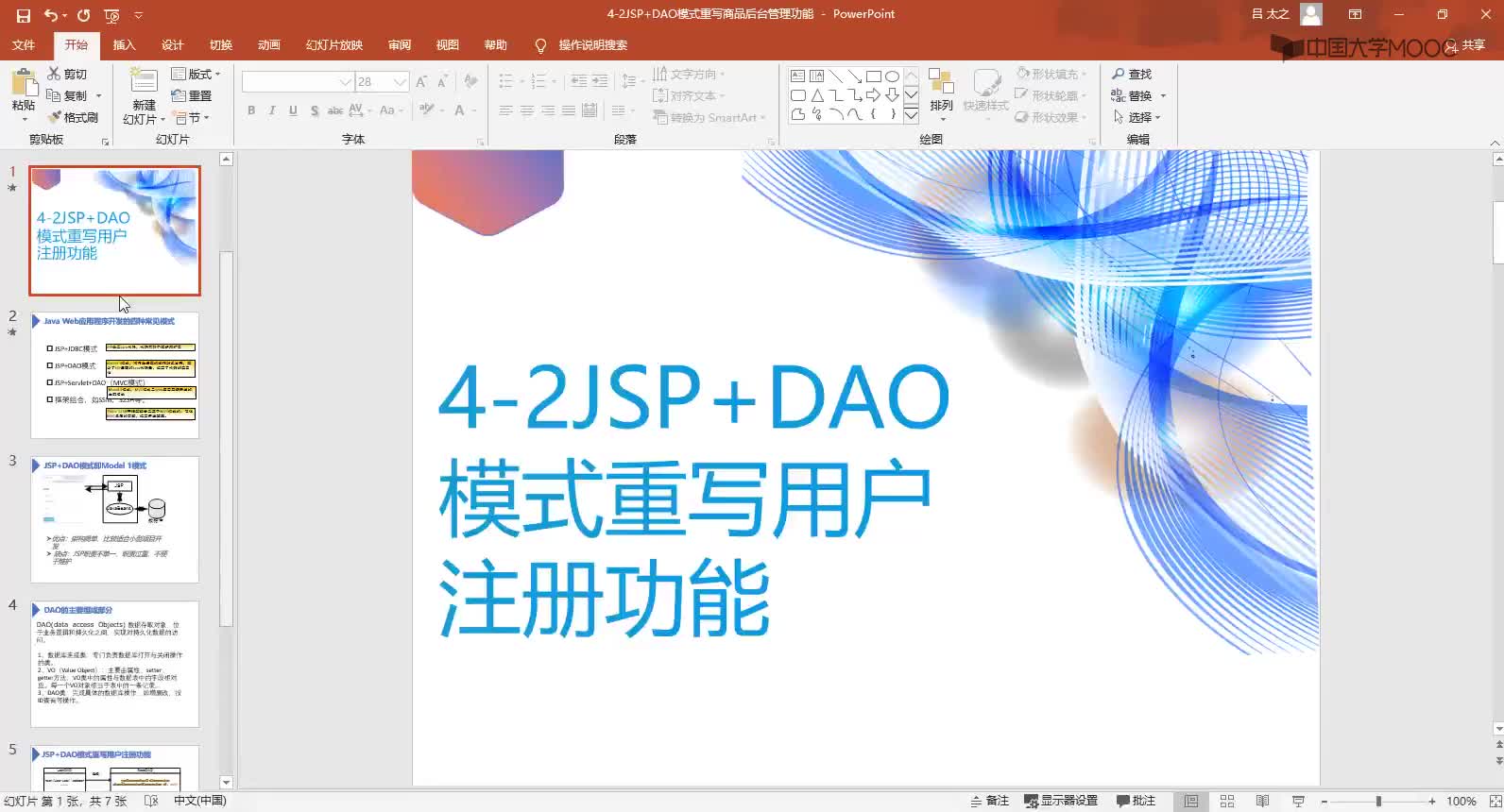This screenshot has width=1504, height=812.
Task: Switch to the 审阅 Review tab
Action: point(399,45)
